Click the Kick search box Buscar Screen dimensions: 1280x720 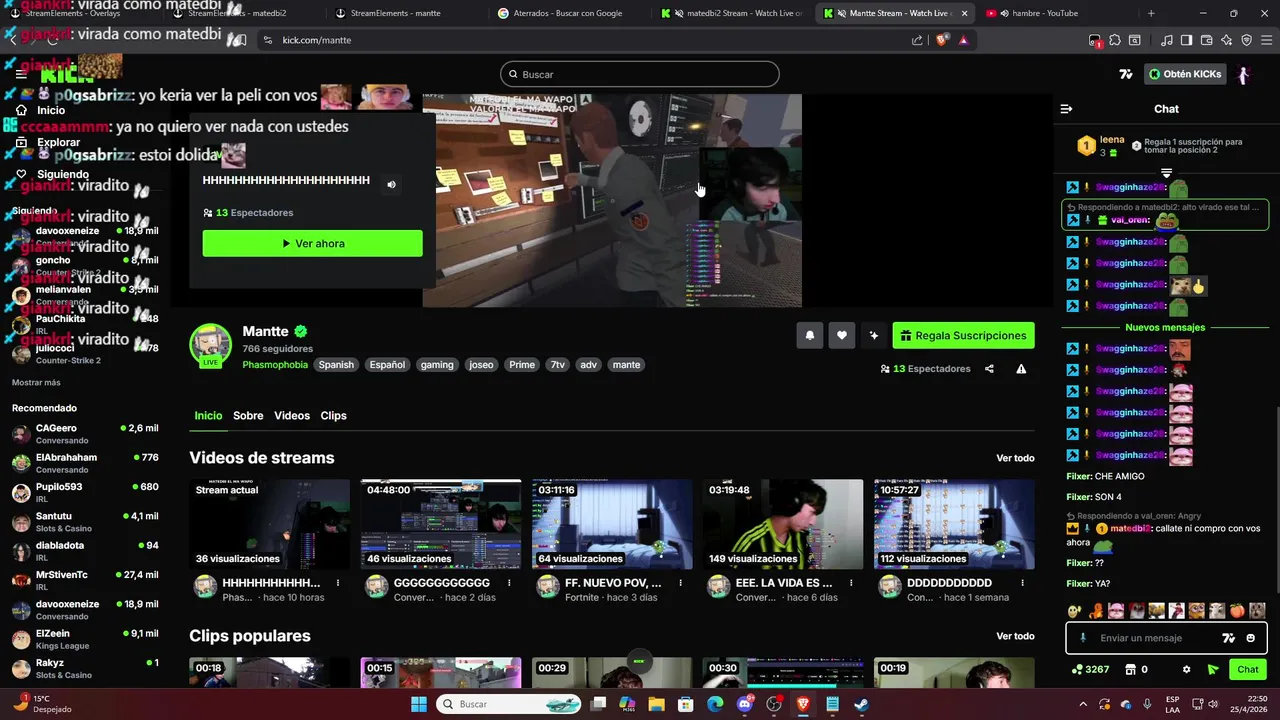click(640, 74)
